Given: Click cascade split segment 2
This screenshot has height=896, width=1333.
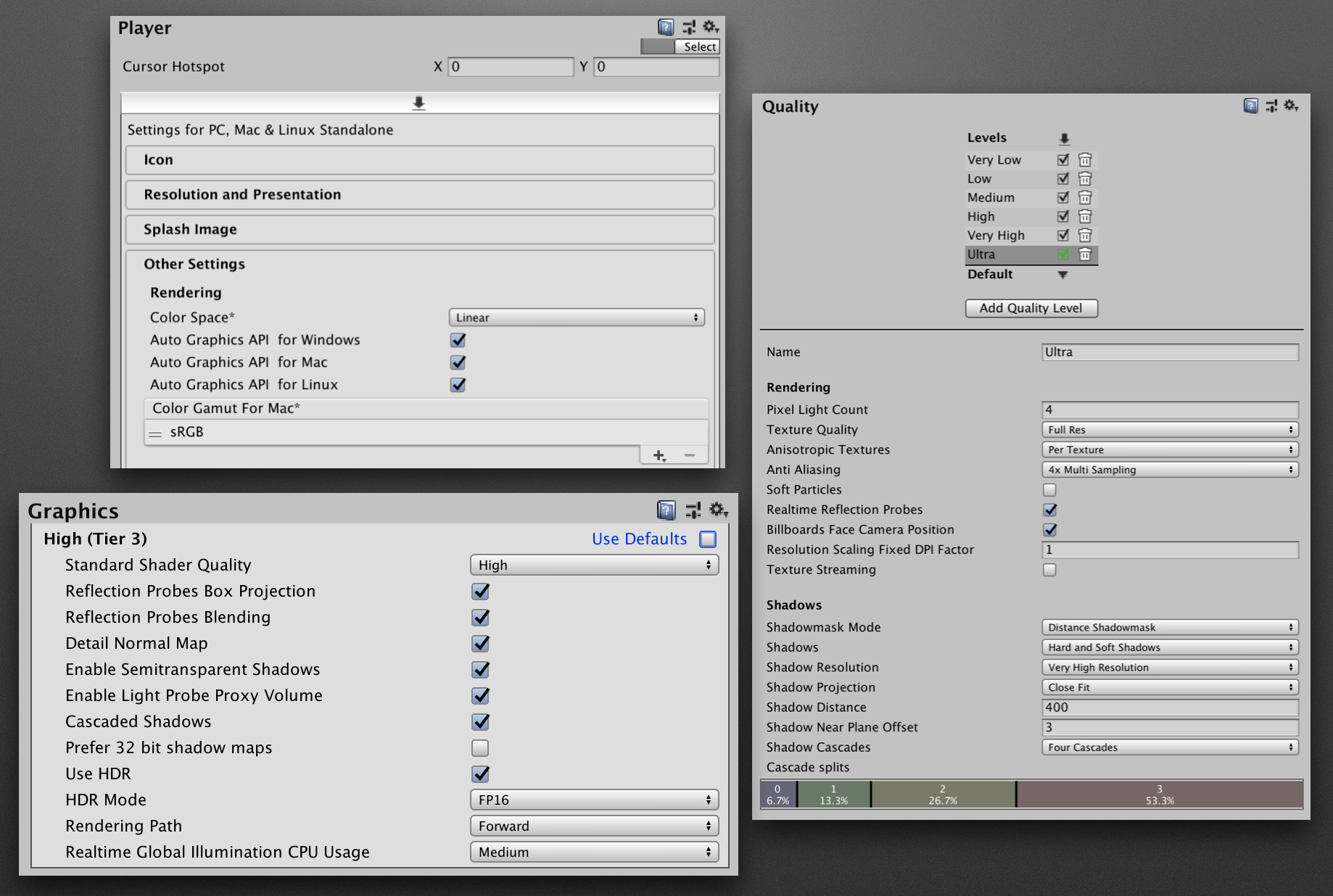Looking at the screenshot, I should tap(943, 795).
